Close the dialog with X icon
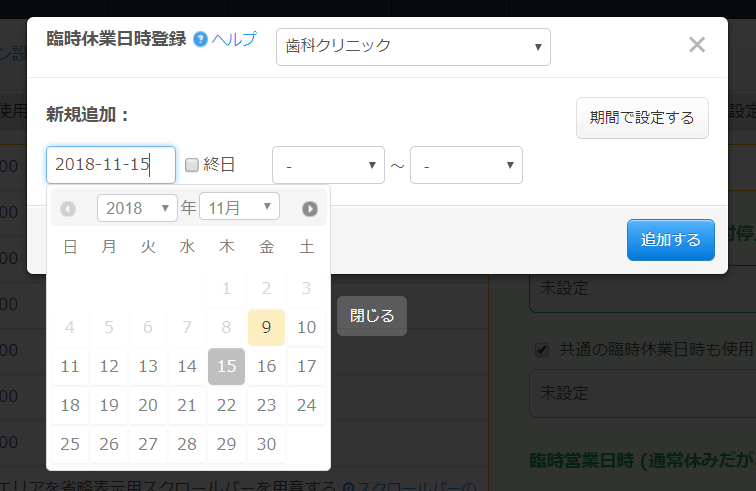Image resolution: width=756 pixels, height=491 pixels. [x=697, y=45]
